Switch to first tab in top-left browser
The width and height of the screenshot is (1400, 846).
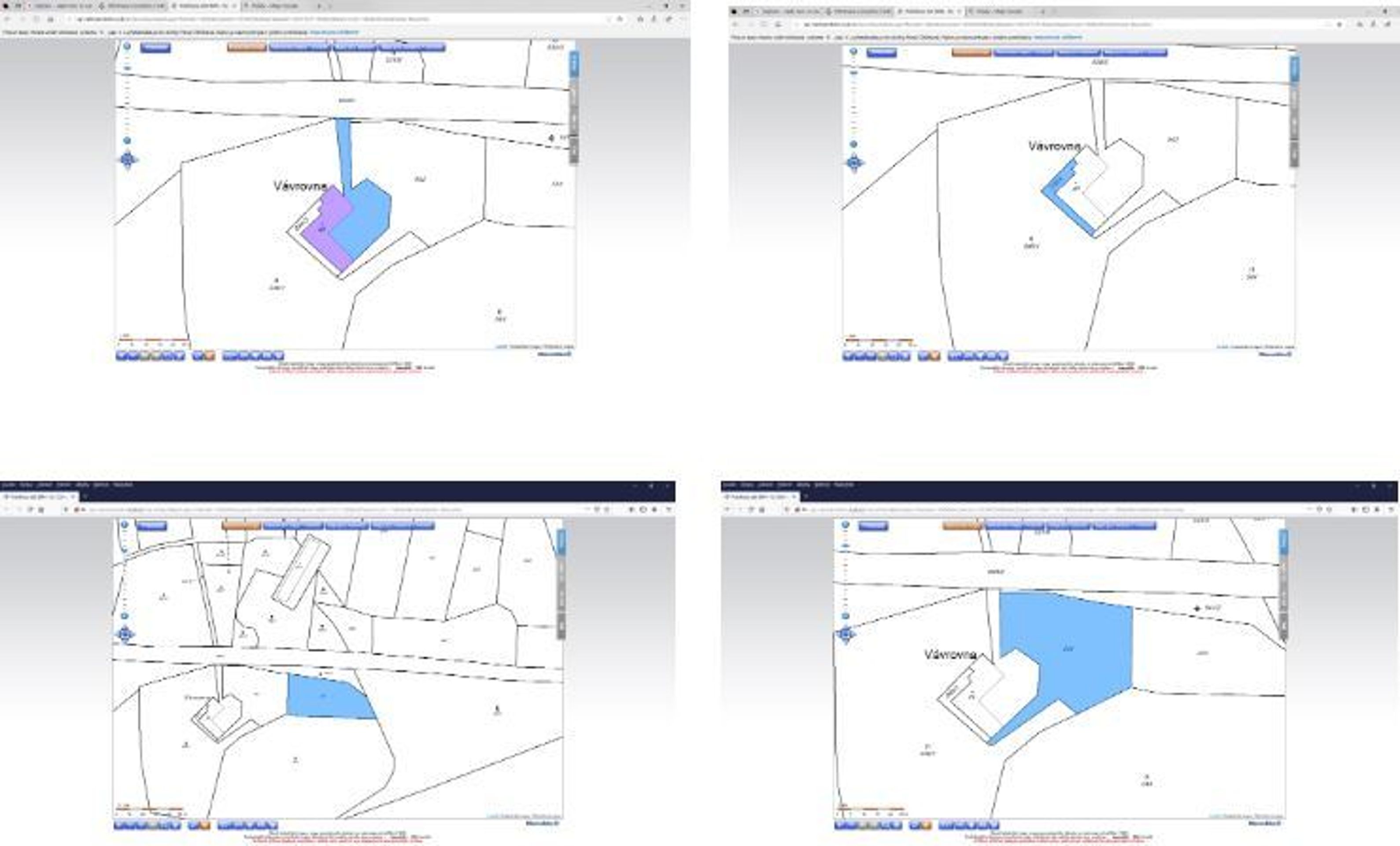[x=61, y=6]
